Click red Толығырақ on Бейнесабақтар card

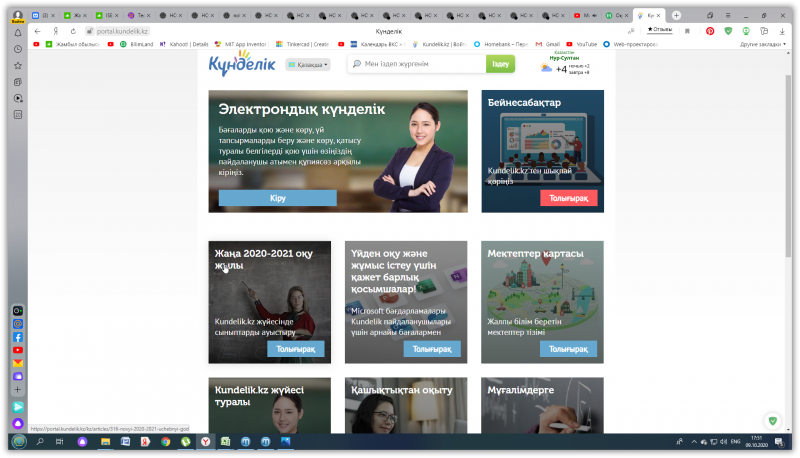(568, 198)
